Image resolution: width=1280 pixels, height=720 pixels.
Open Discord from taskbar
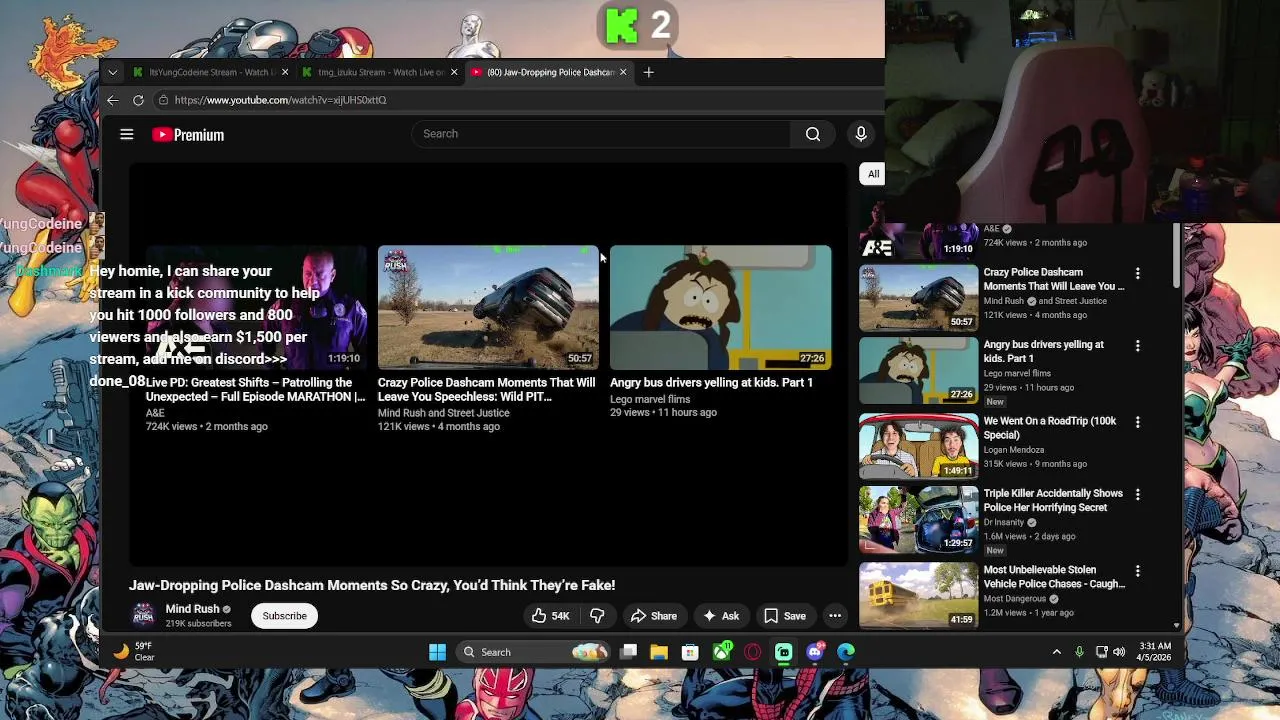(815, 652)
